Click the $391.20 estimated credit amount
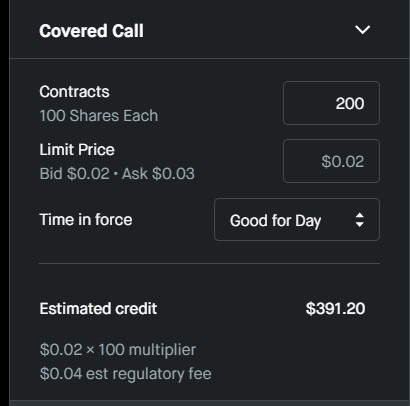Screen dimensions: 410x406 [x=335, y=309]
